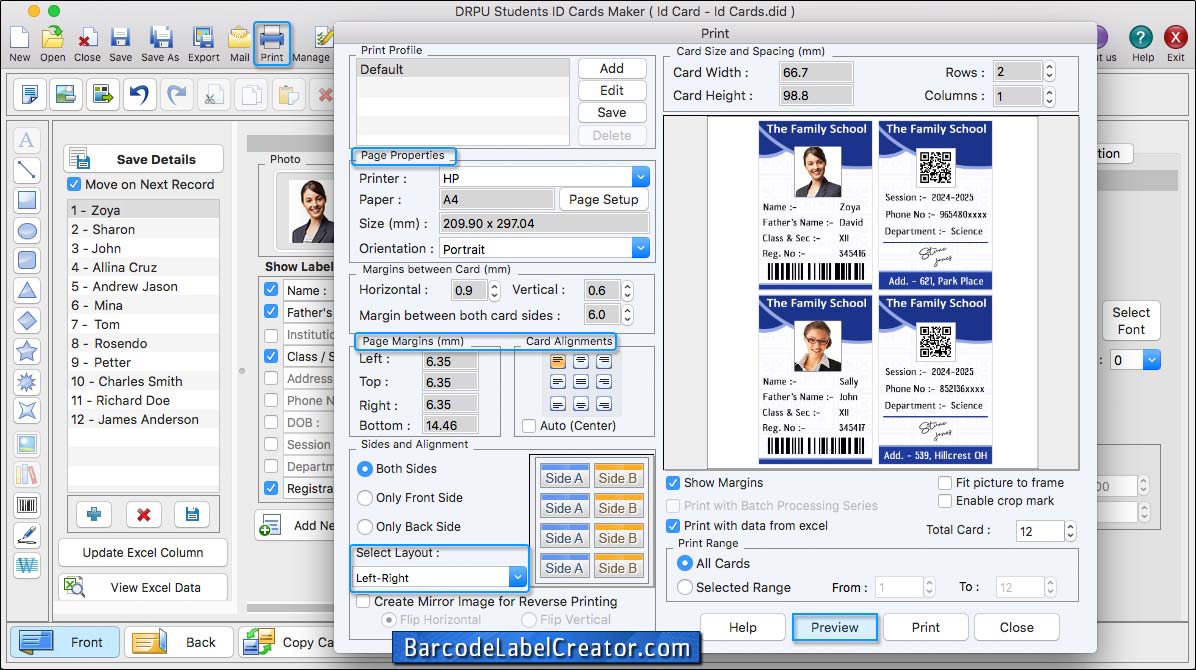The width and height of the screenshot is (1196, 670).
Task: Select the WordArt tool icon
Action: (x=27, y=565)
